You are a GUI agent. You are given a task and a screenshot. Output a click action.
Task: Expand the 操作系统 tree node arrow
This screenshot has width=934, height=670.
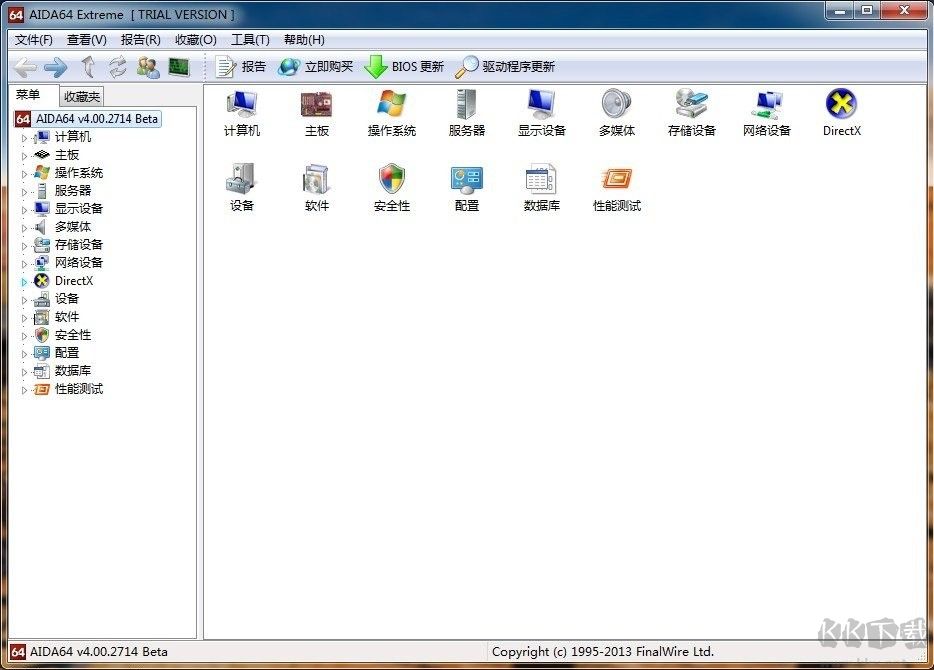click(x=24, y=174)
